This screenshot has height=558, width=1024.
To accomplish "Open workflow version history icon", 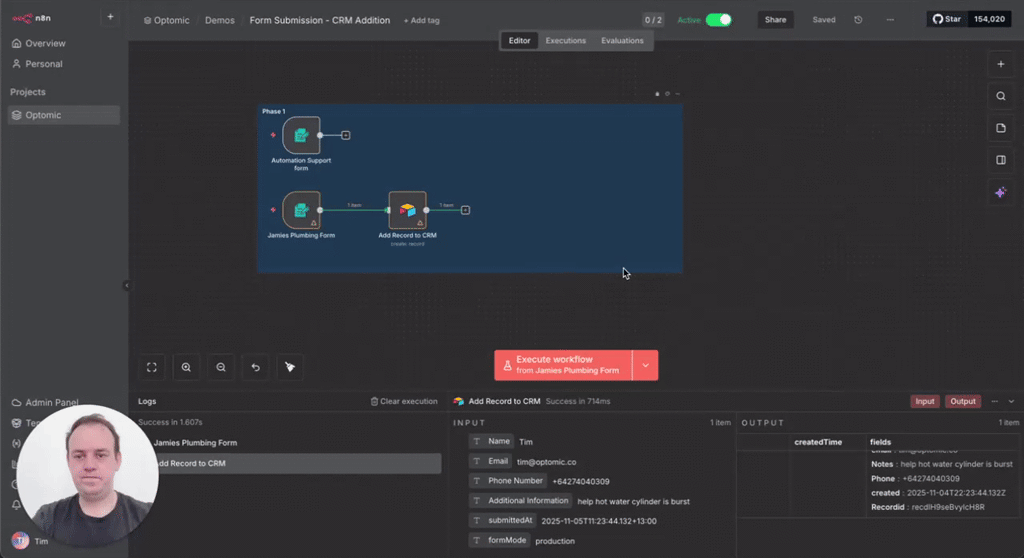I will (x=858, y=20).
